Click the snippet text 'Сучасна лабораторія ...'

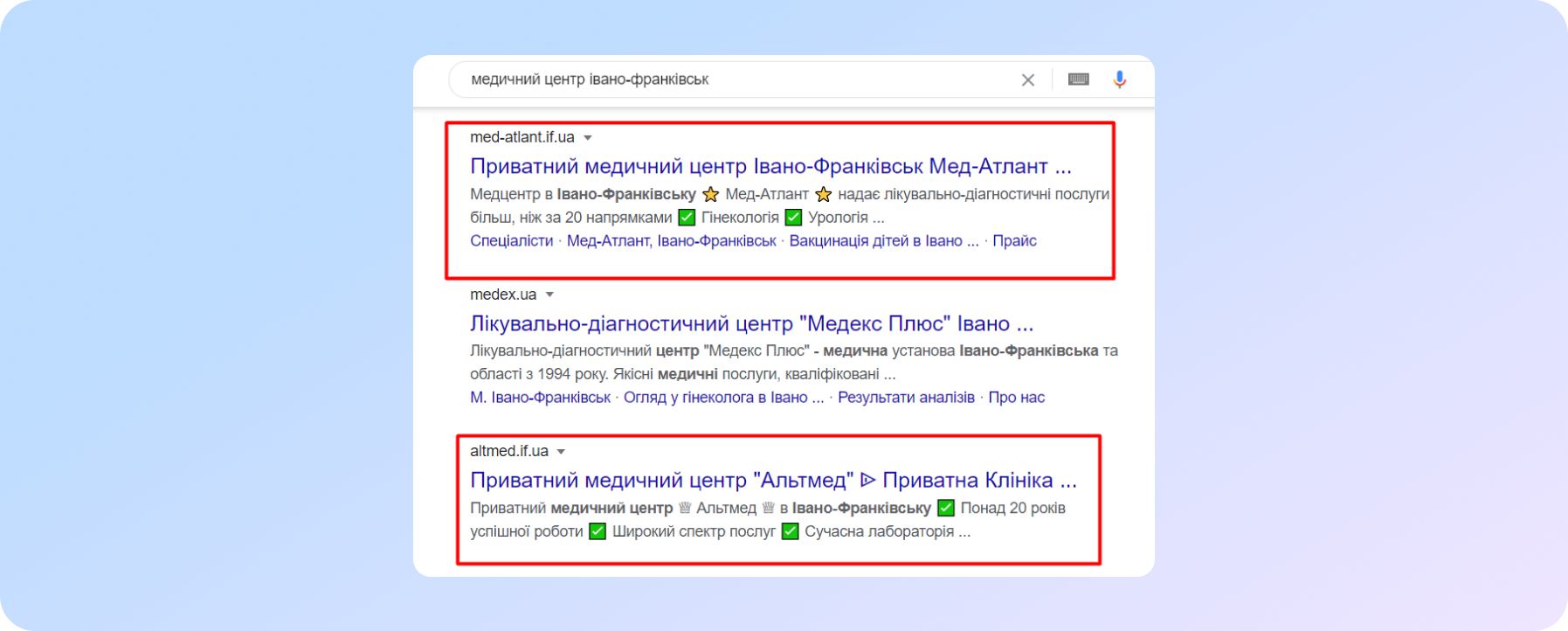(x=888, y=531)
